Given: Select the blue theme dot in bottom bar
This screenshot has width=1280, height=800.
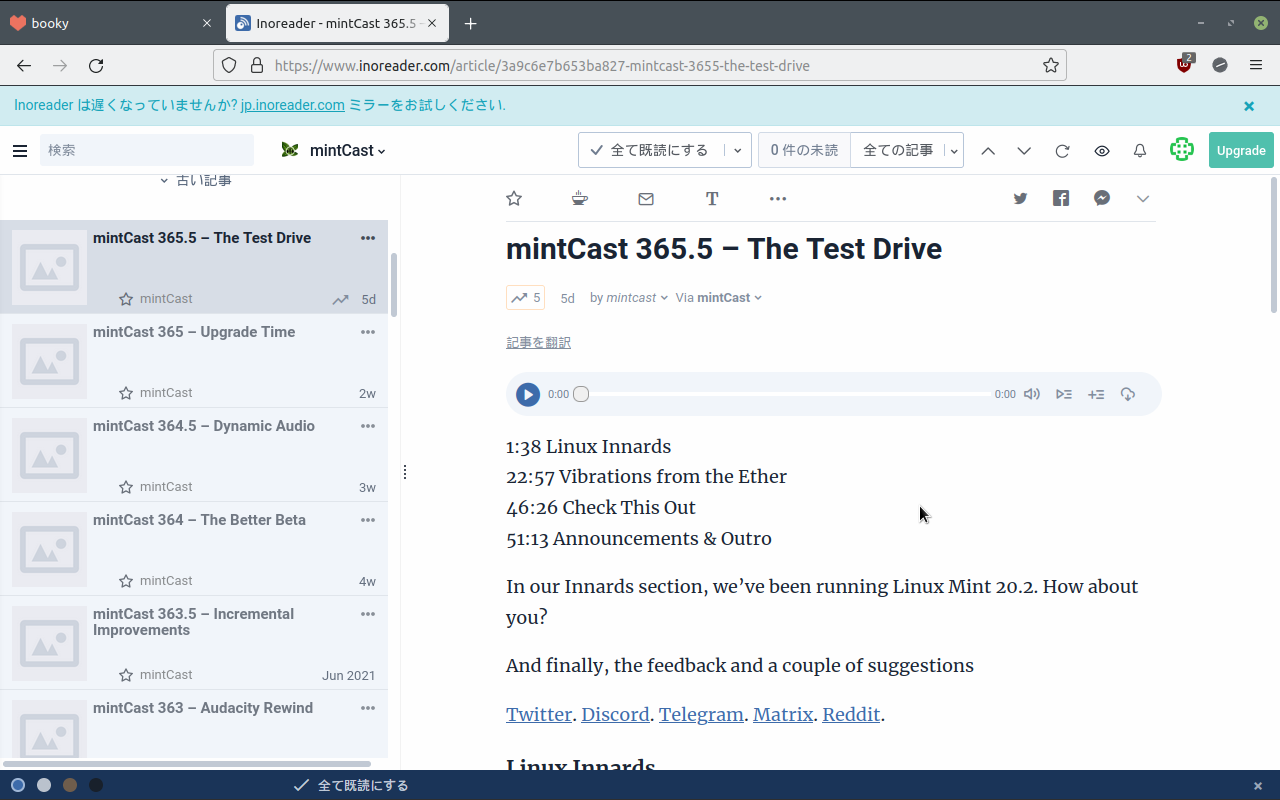Looking at the screenshot, I should pyautogui.click(x=18, y=785).
